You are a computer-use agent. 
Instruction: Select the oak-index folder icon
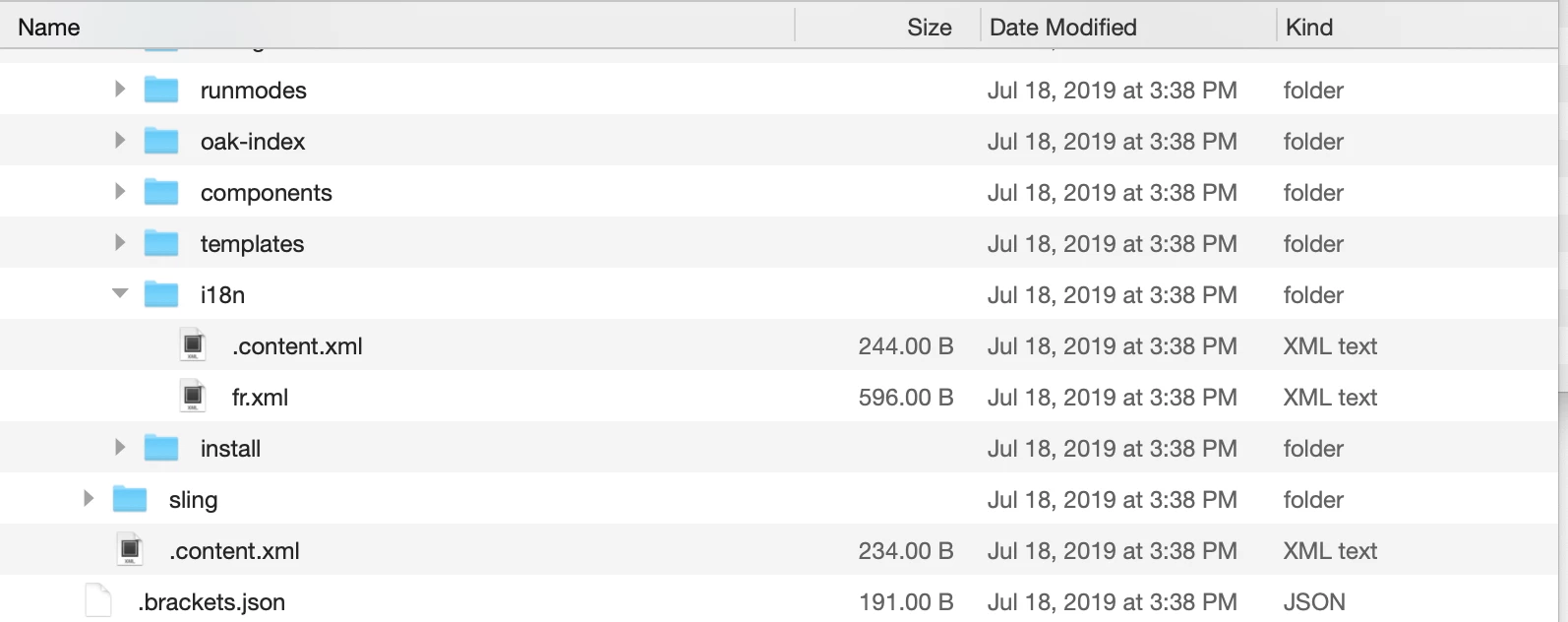161,141
